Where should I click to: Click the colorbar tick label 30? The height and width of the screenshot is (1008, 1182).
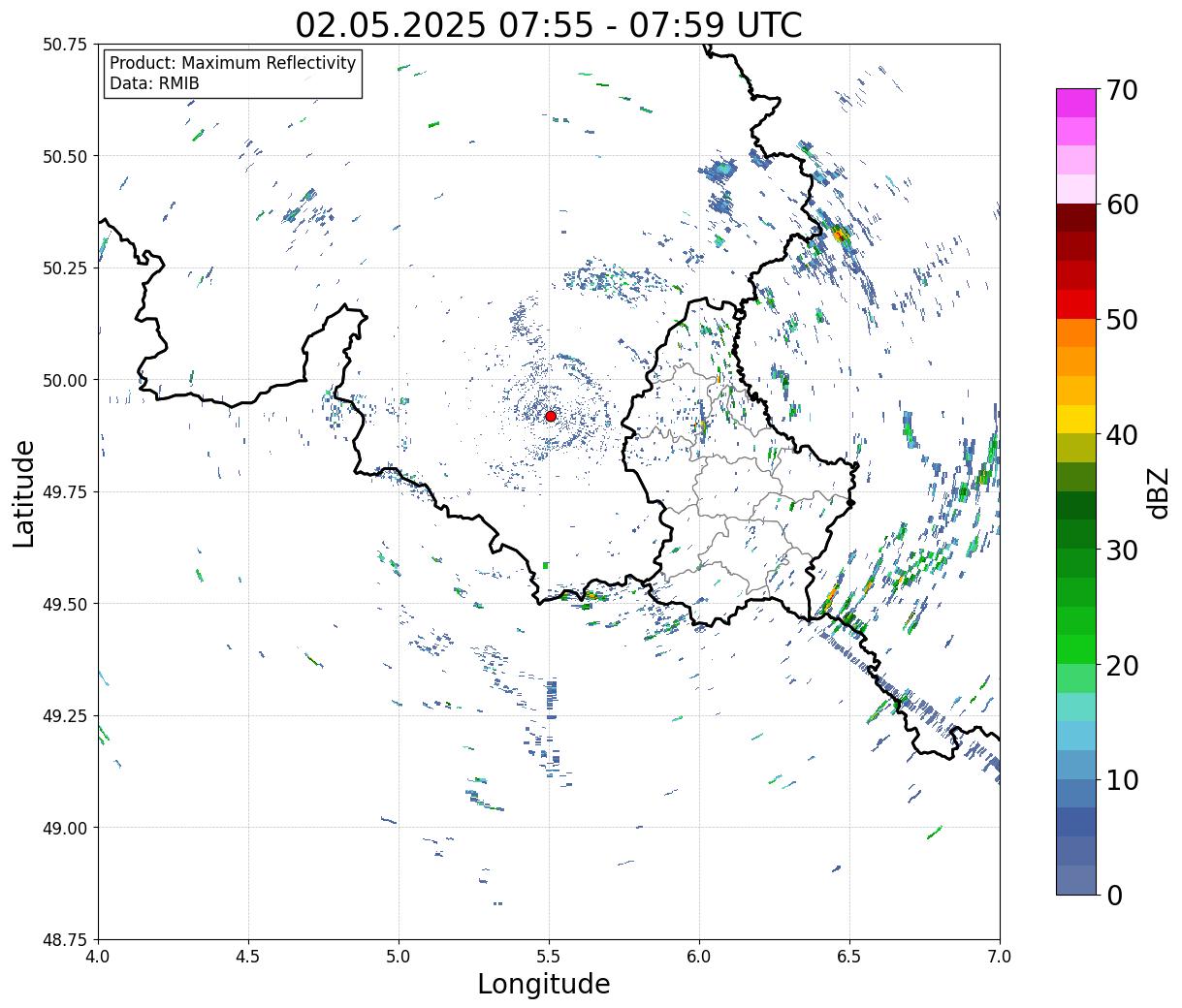pos(1122,550)
